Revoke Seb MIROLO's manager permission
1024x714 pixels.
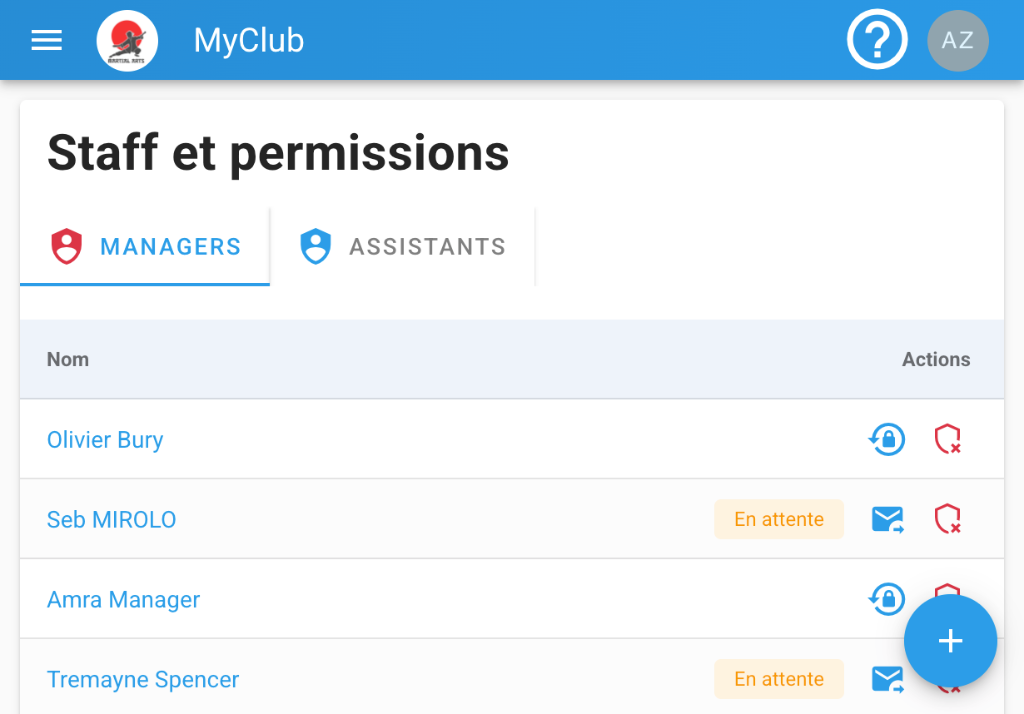pos(947,519)
